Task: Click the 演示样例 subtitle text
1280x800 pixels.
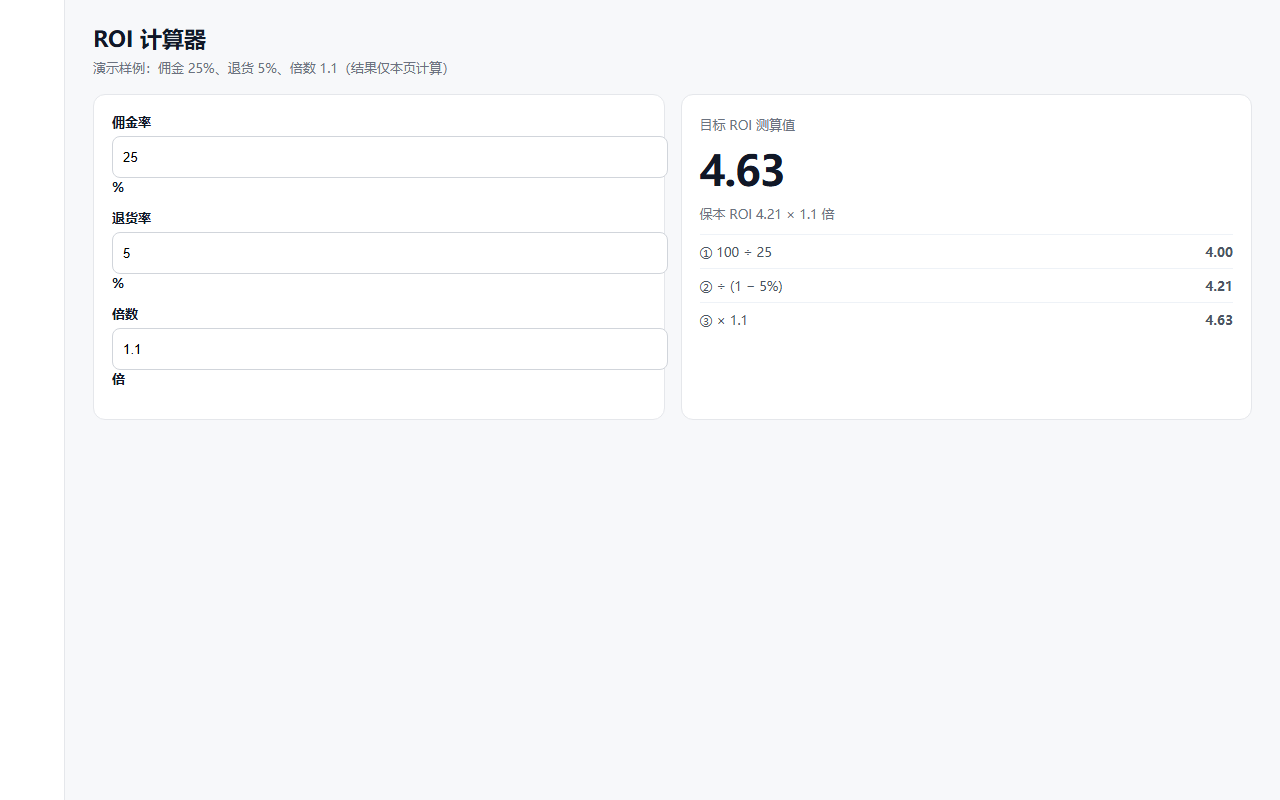Action: click(270, 68)
